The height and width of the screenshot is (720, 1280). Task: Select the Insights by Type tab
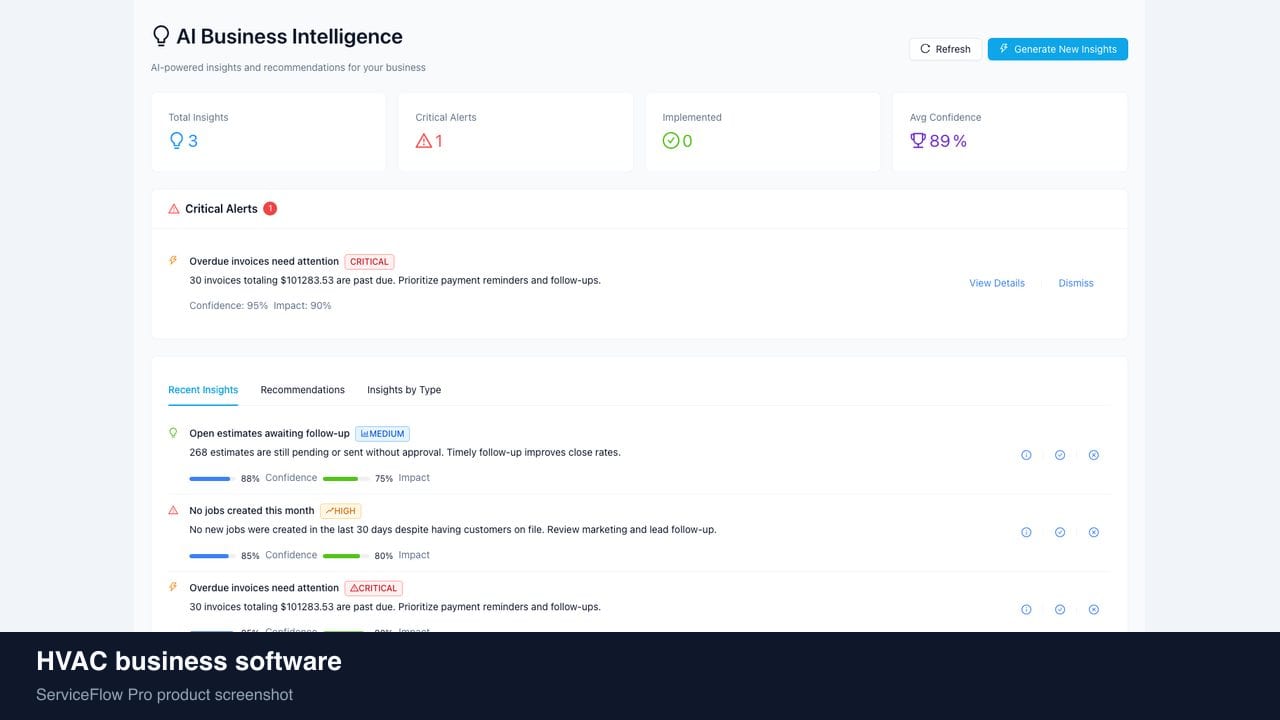404,390
